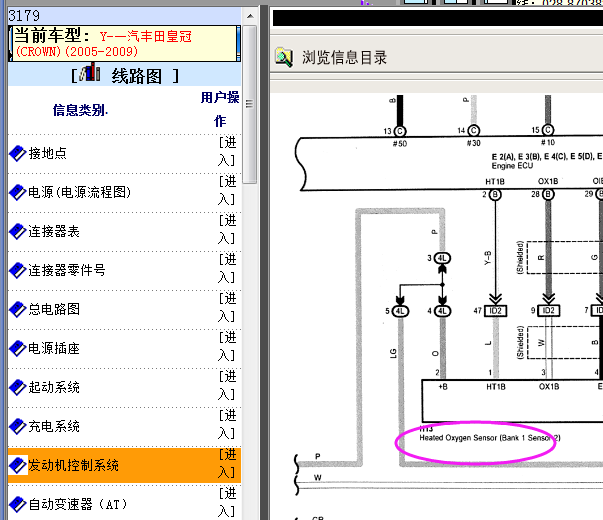This screenshot has width=603, height=520.
Task: Click the 3179 number at top left
Action: 24,16
